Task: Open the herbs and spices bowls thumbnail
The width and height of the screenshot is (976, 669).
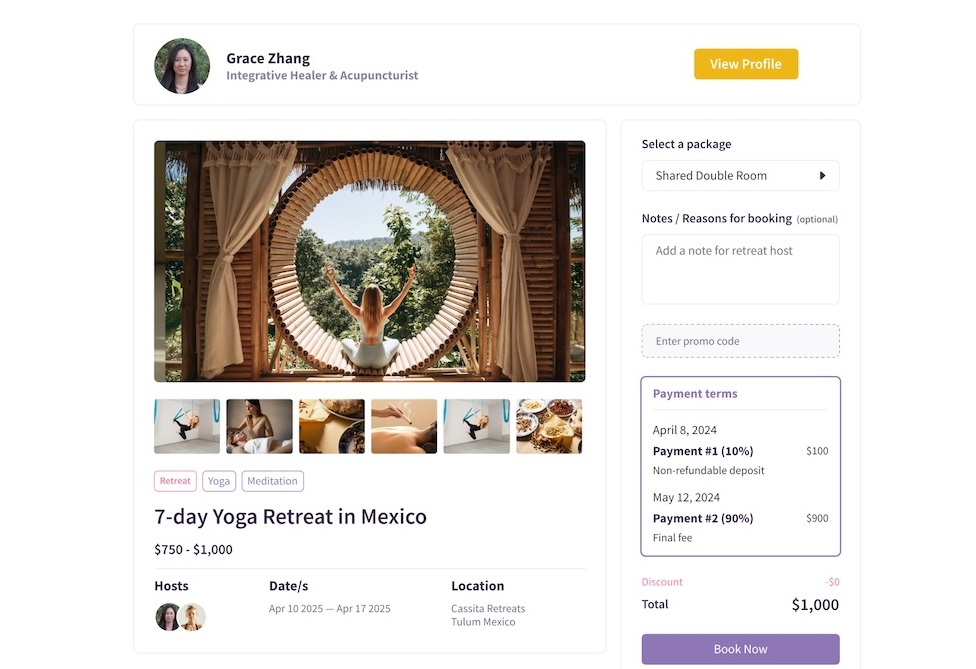Action: [x=549, y=426]
